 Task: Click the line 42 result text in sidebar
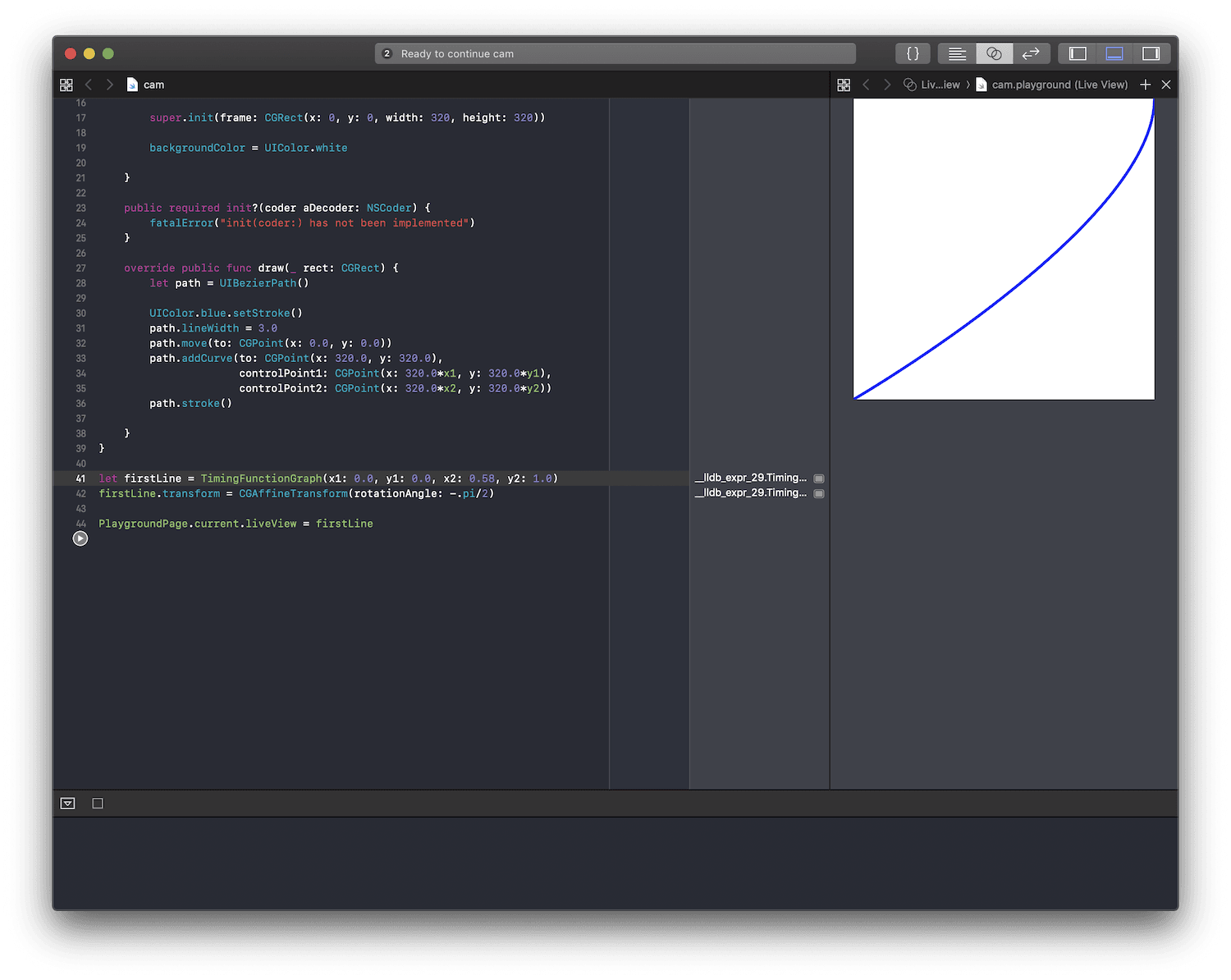point(751,492)
